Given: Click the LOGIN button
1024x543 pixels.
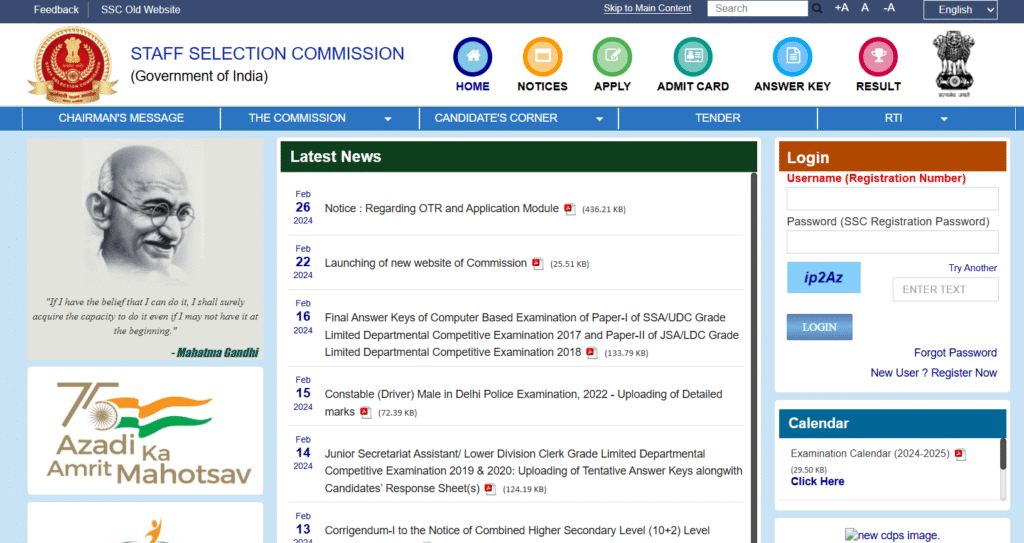Looking at the screenshot, I should tap(820, 327).
